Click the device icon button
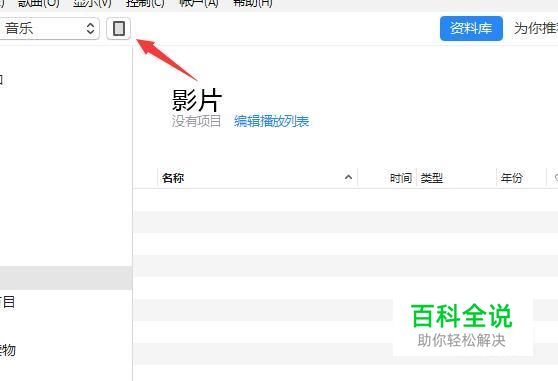558x381 pixels. tap(119, 28)
